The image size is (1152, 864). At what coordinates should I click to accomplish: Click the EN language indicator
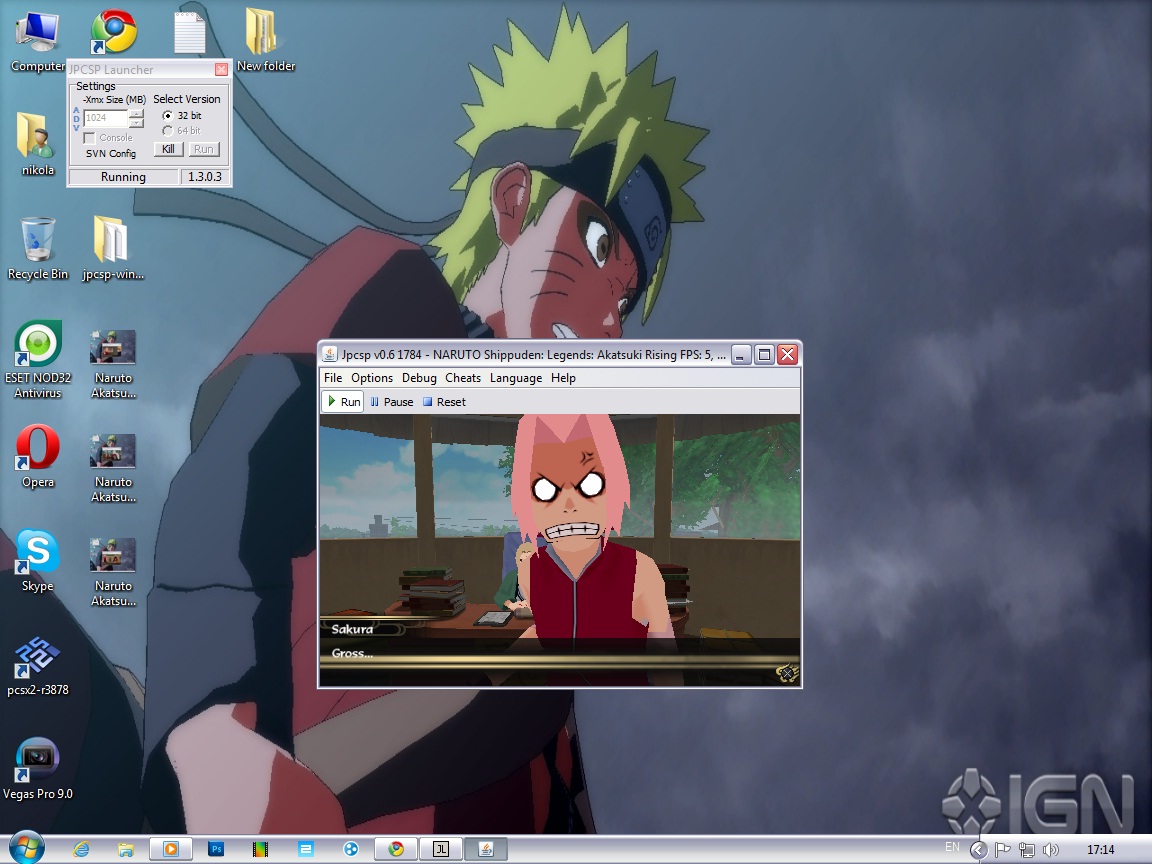click(952, 847)
